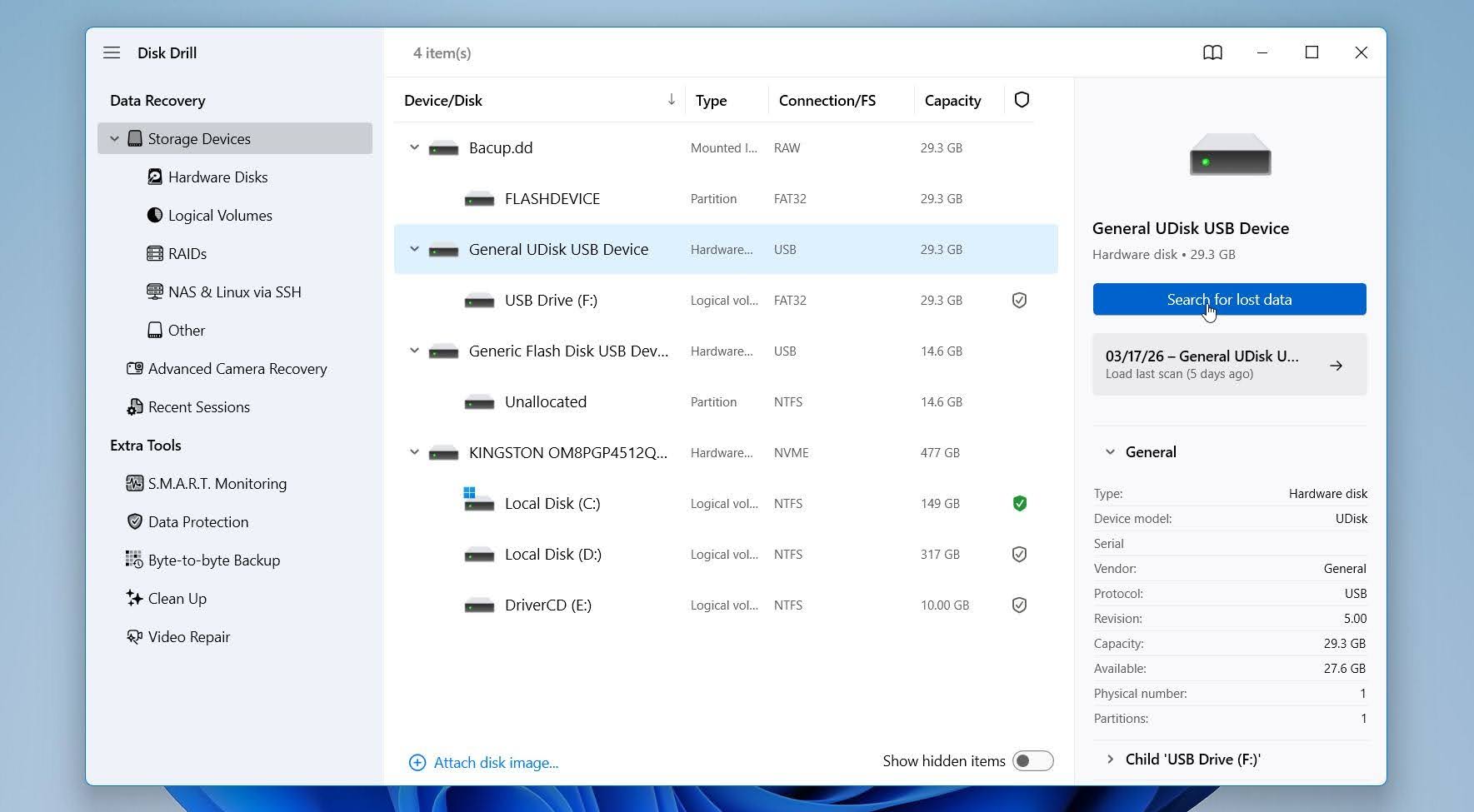Collapse the General details section

point(1110,452)
